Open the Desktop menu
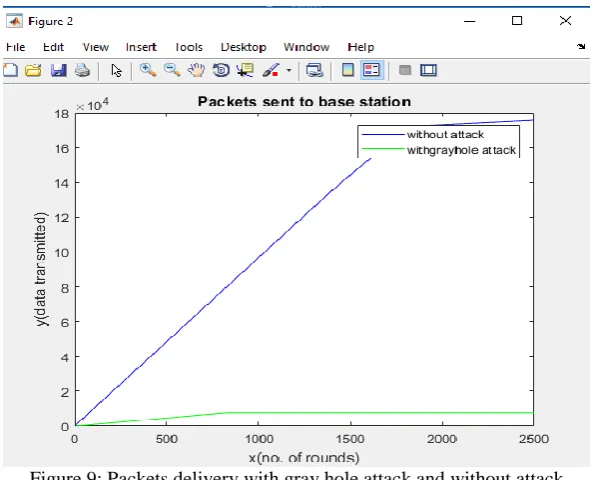 (244, 47)
